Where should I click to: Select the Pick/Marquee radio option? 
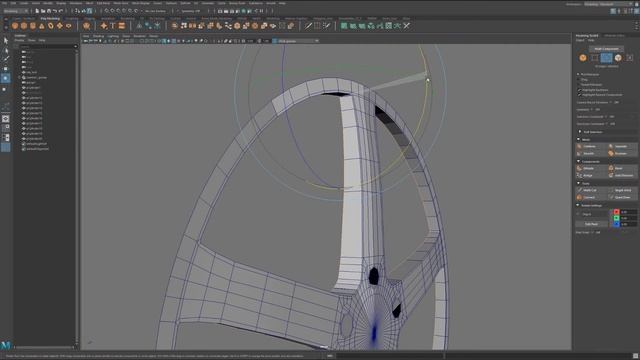point(578,75)
